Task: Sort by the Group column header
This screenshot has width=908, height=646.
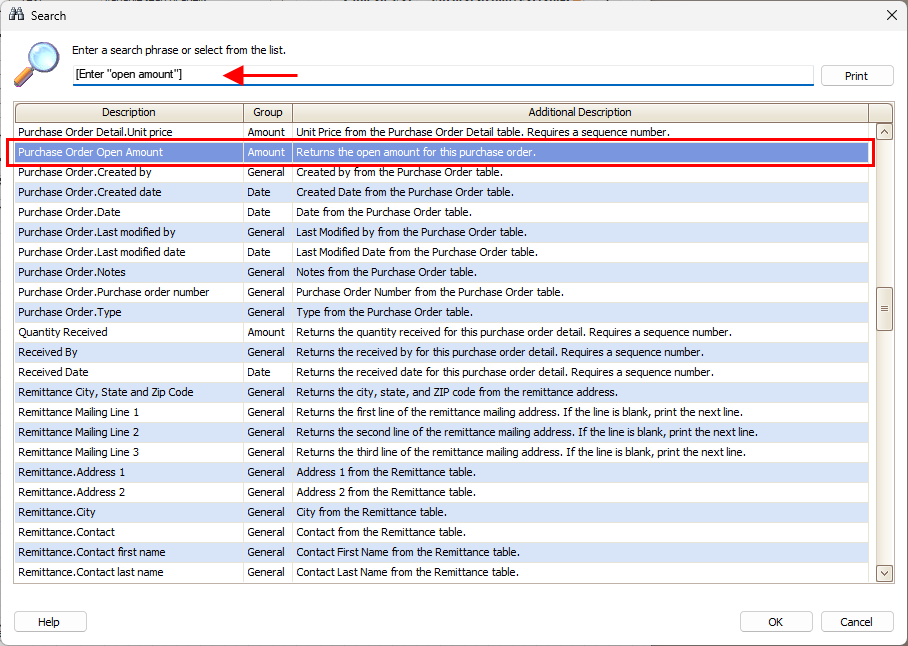Action: [x=268, y=112]
